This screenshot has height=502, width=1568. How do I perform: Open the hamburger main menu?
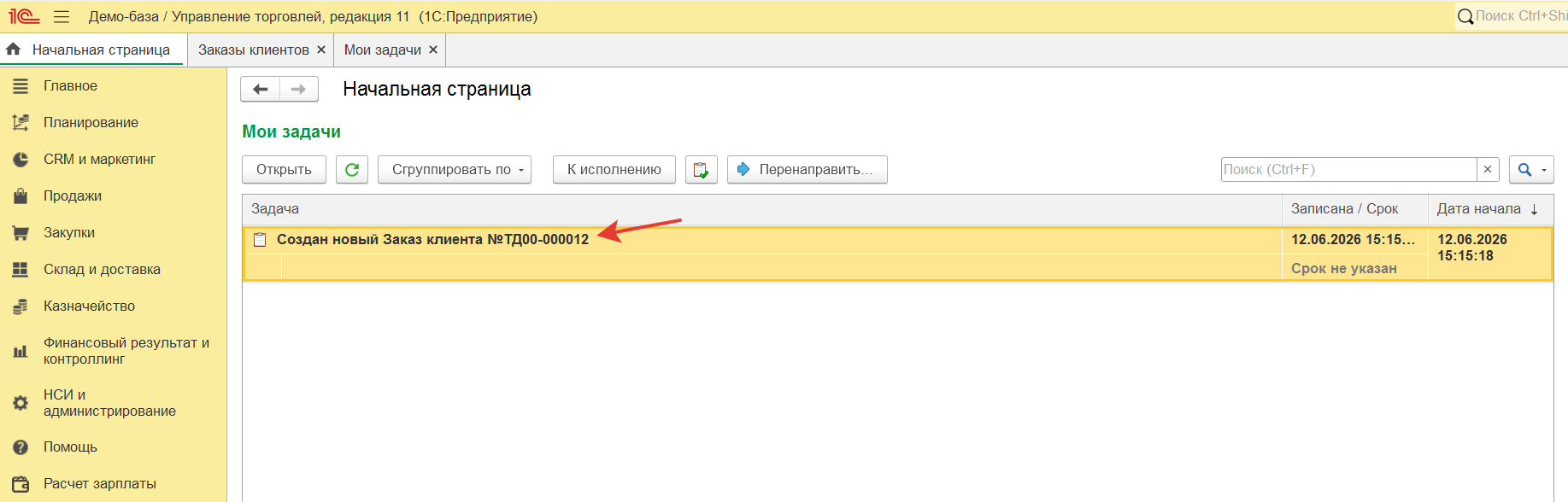62,16
